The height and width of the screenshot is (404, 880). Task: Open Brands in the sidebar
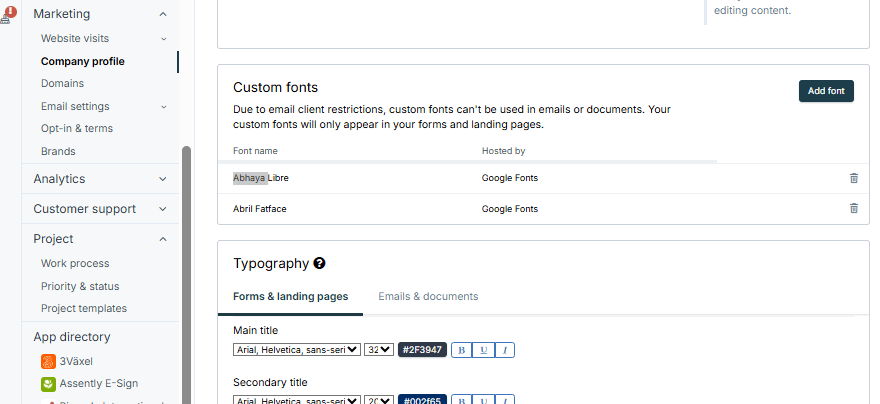(58, 152)
